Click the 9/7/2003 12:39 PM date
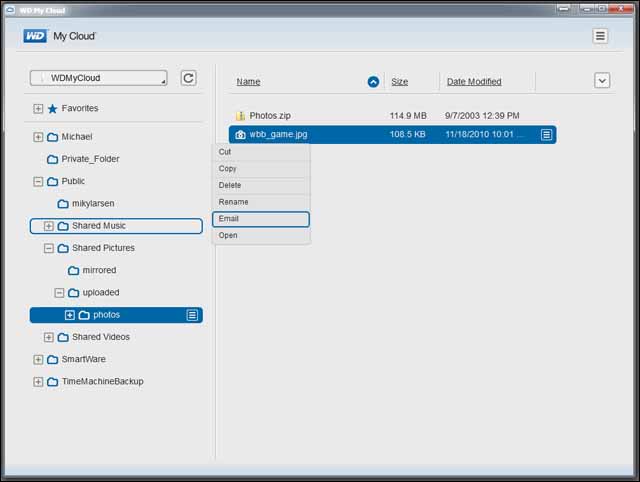This screenshot has width=640, height=482. click(482, 116)
